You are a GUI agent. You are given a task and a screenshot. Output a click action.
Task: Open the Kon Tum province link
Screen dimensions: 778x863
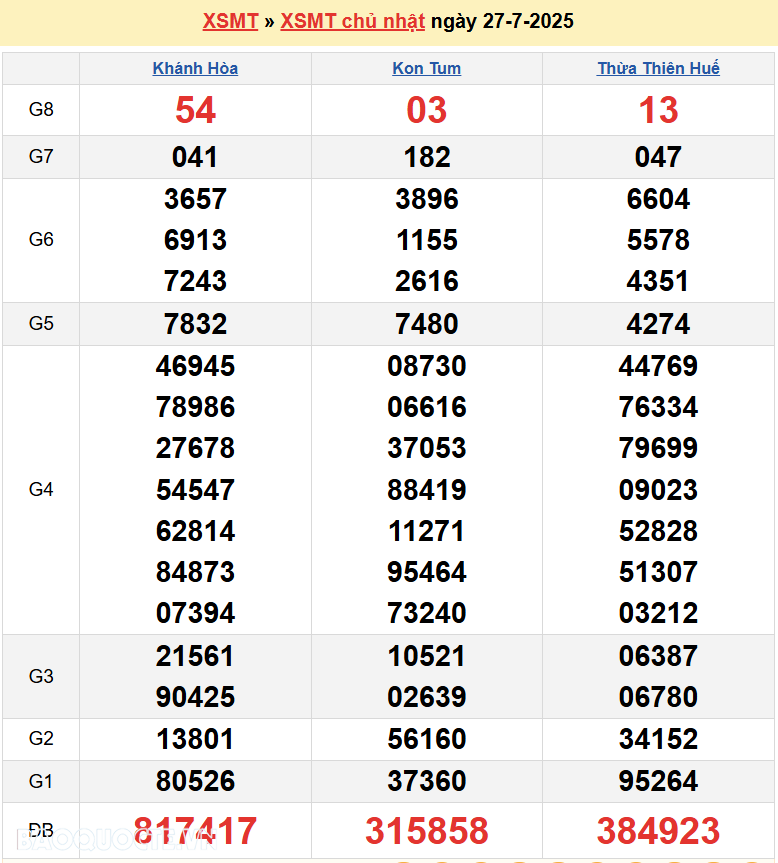point(427,68)
